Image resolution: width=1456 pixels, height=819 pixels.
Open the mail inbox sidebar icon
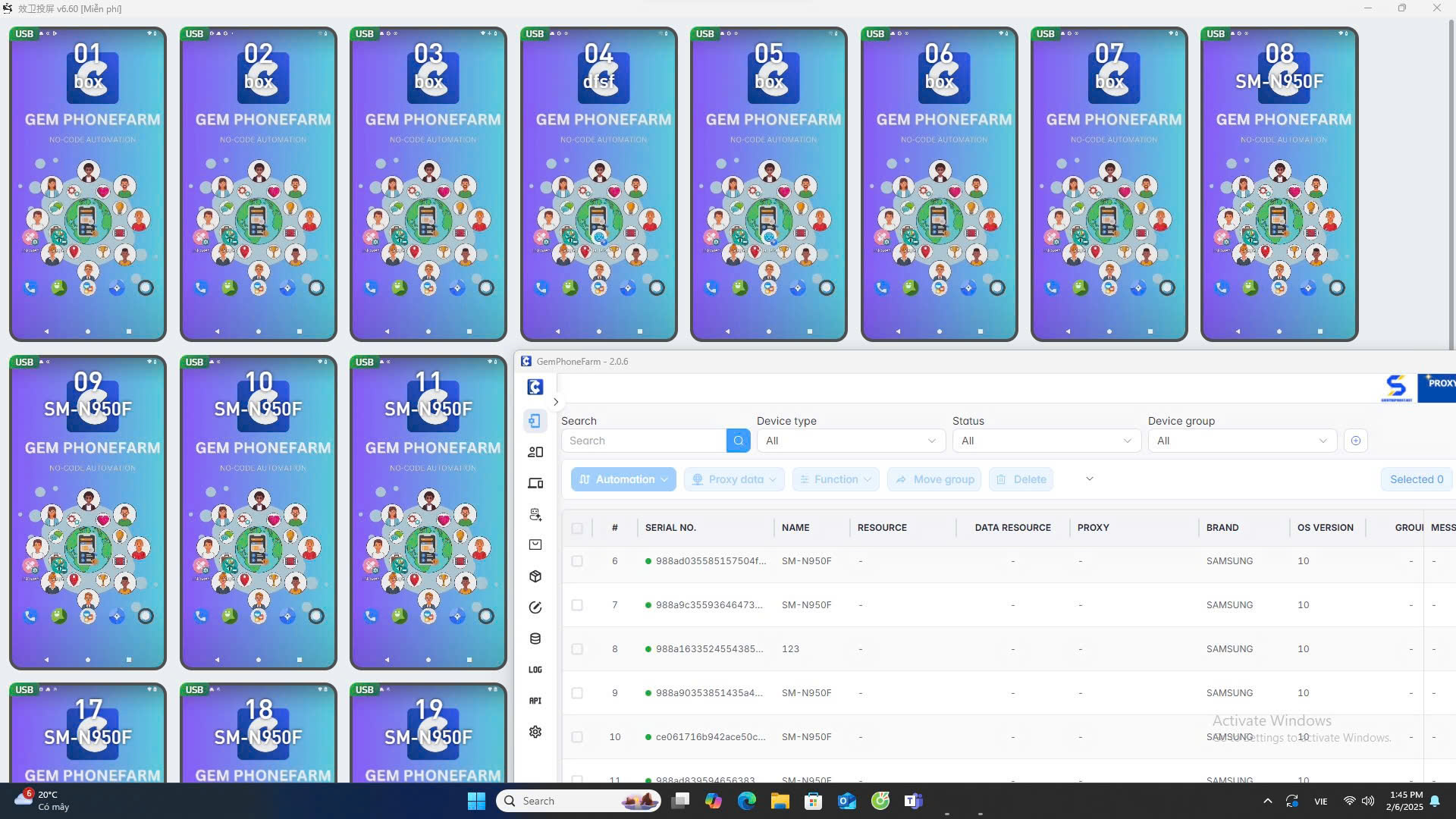point(535,544)
